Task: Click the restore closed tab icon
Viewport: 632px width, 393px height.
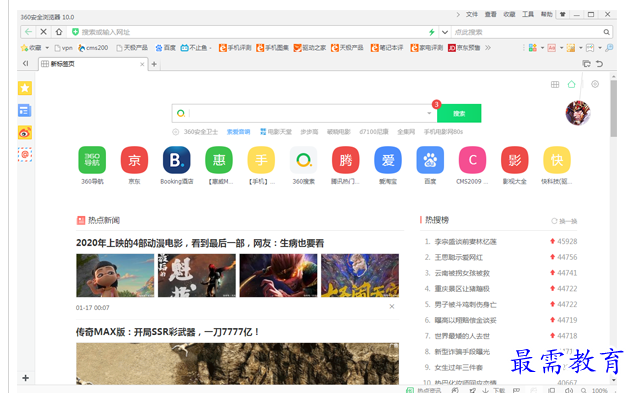Action: click(586, 64)
